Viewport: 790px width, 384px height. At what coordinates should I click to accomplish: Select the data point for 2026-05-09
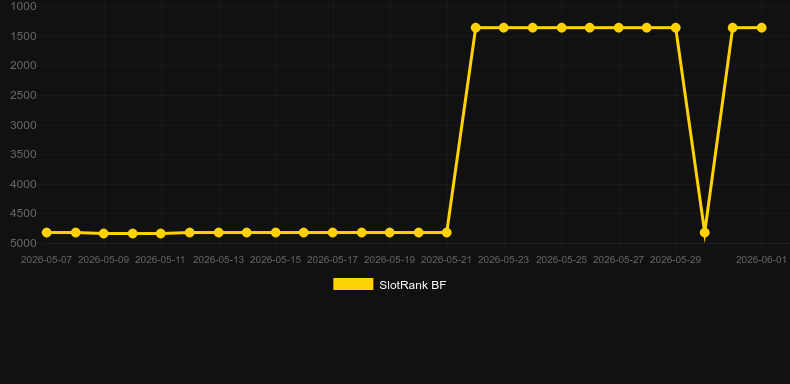104,233
